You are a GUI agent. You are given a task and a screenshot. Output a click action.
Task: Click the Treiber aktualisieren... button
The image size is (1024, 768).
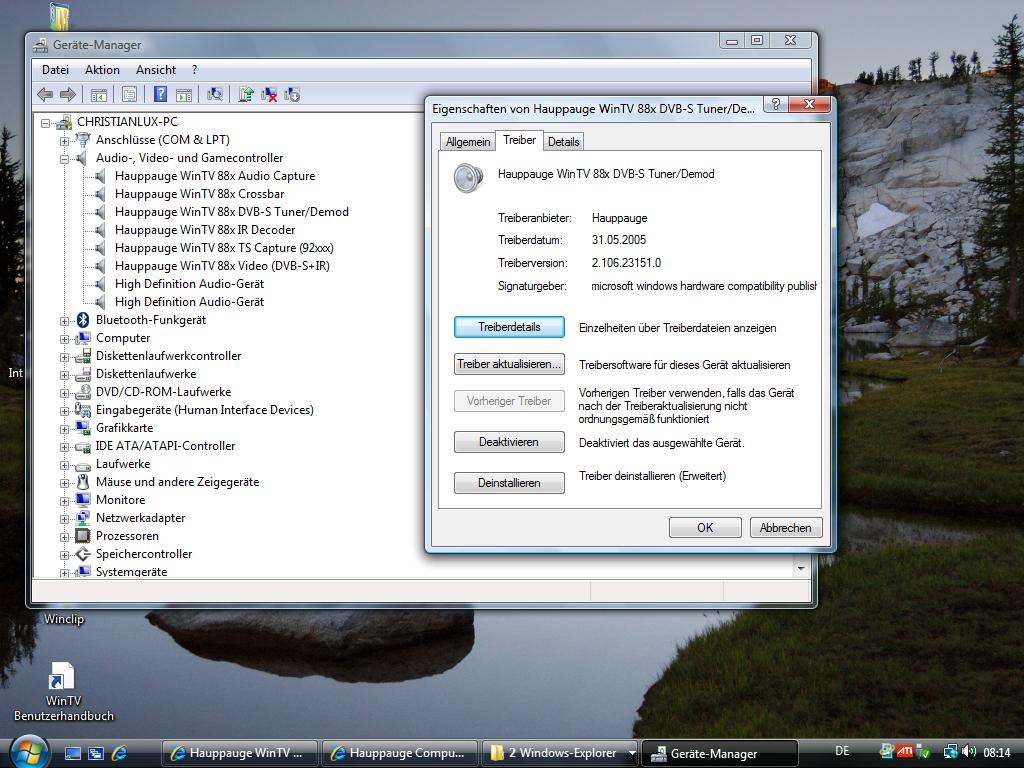click(509, 364)
